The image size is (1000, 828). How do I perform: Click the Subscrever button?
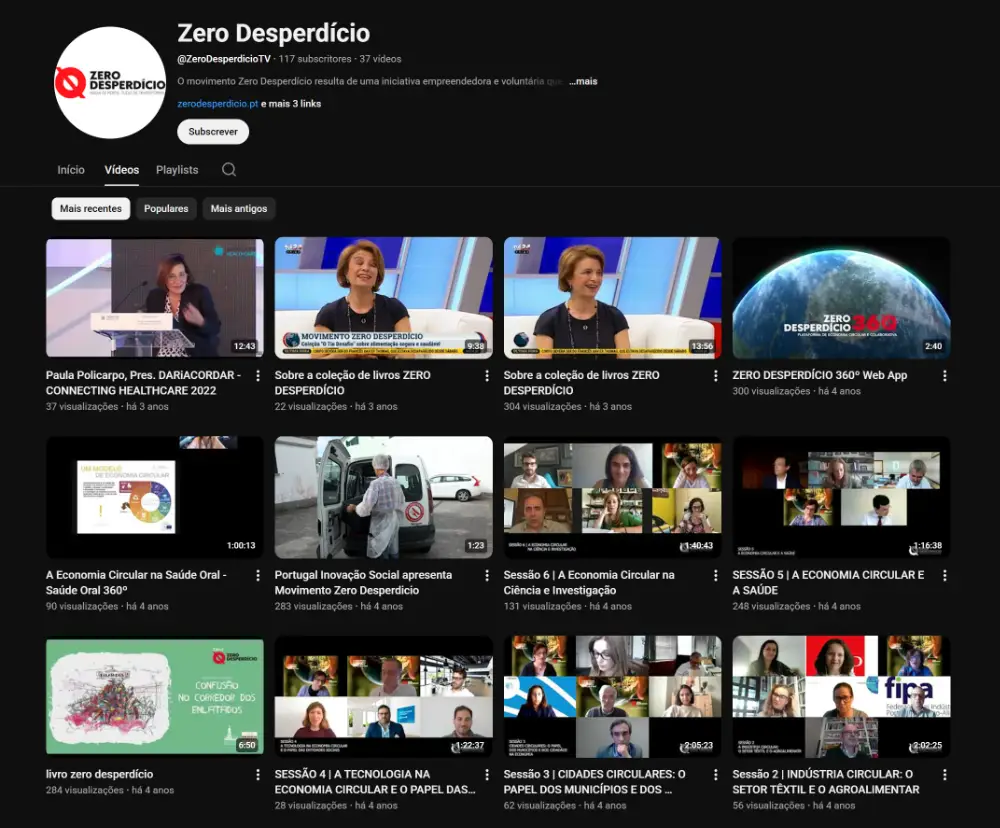[x=213, y=132]
